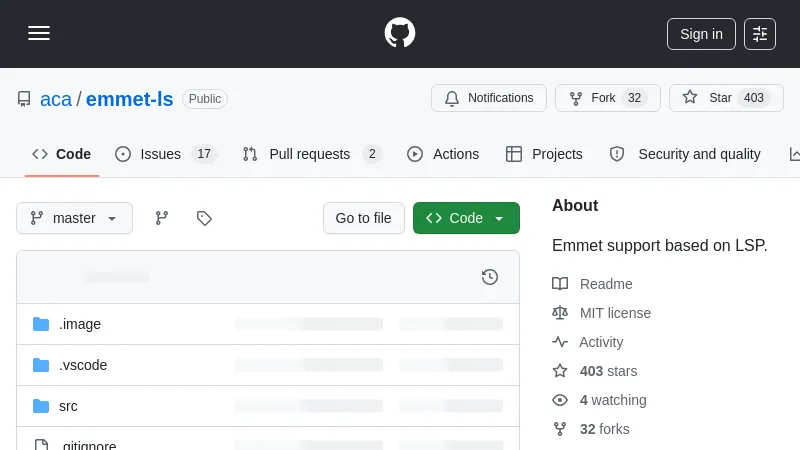Open the aca owner profile link

point(55,99)
